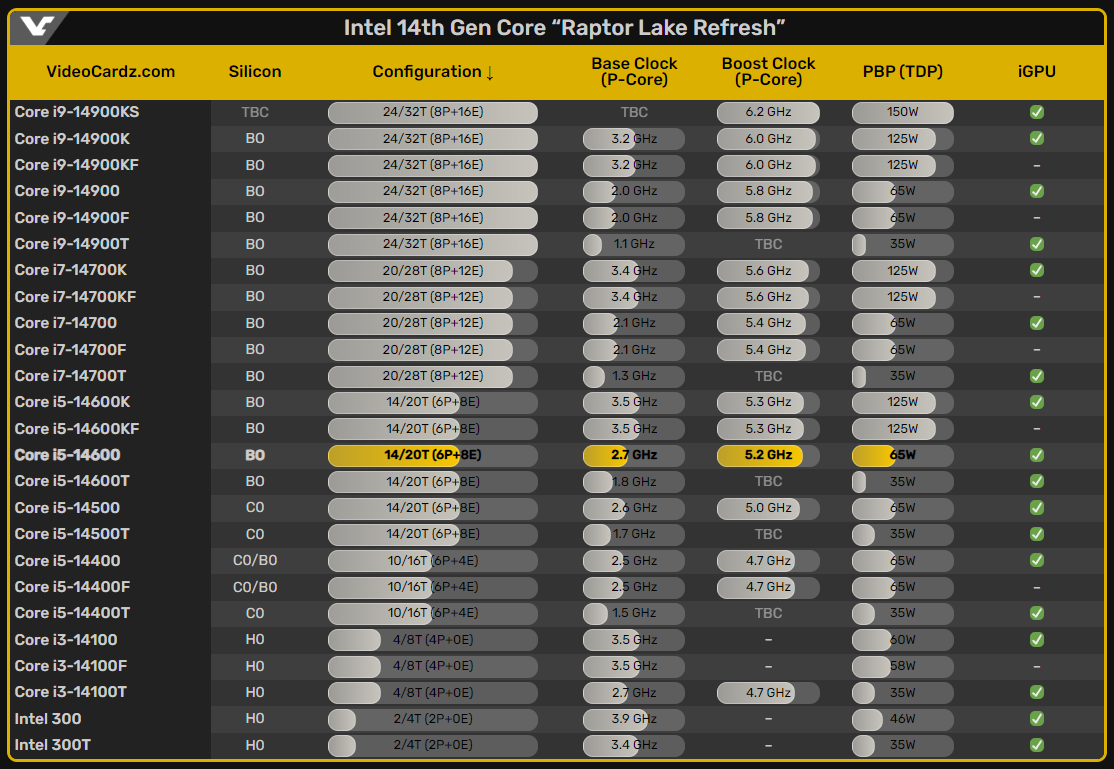
Task: Click the iGPU checkmark for Core i3-14100T
Action: (x=1037, y=692)
